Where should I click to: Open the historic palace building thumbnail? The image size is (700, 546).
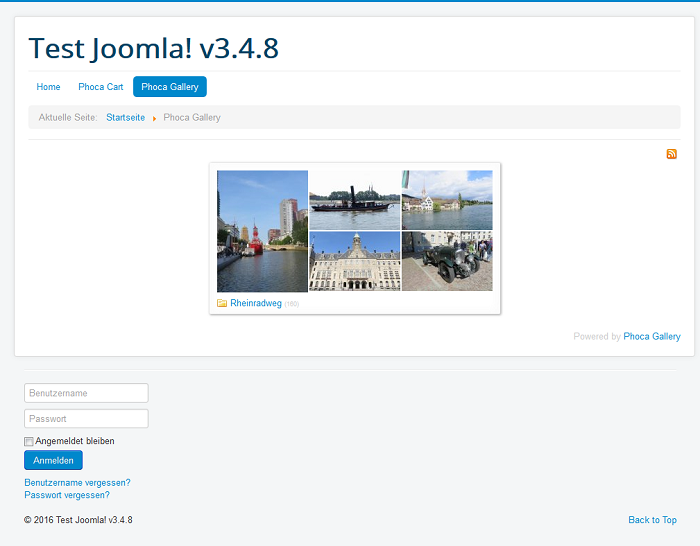click(x=354, y=262)
